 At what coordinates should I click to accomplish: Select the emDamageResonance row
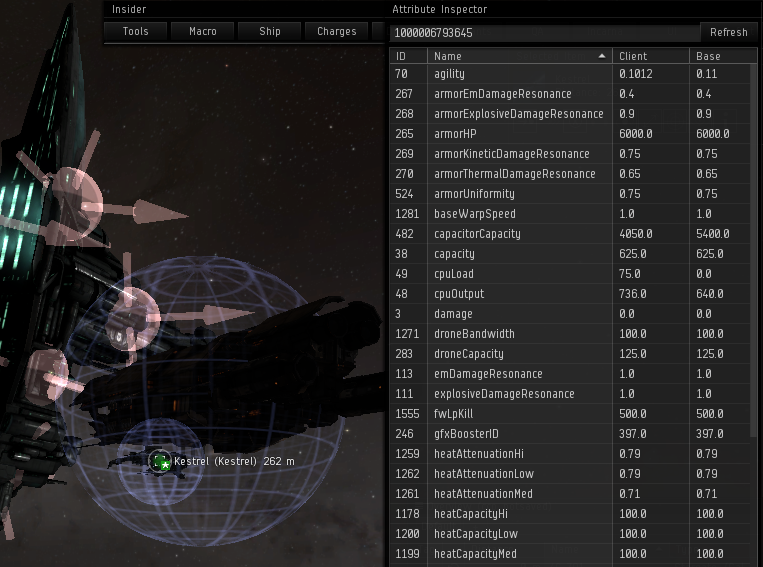tap(570, 373)
